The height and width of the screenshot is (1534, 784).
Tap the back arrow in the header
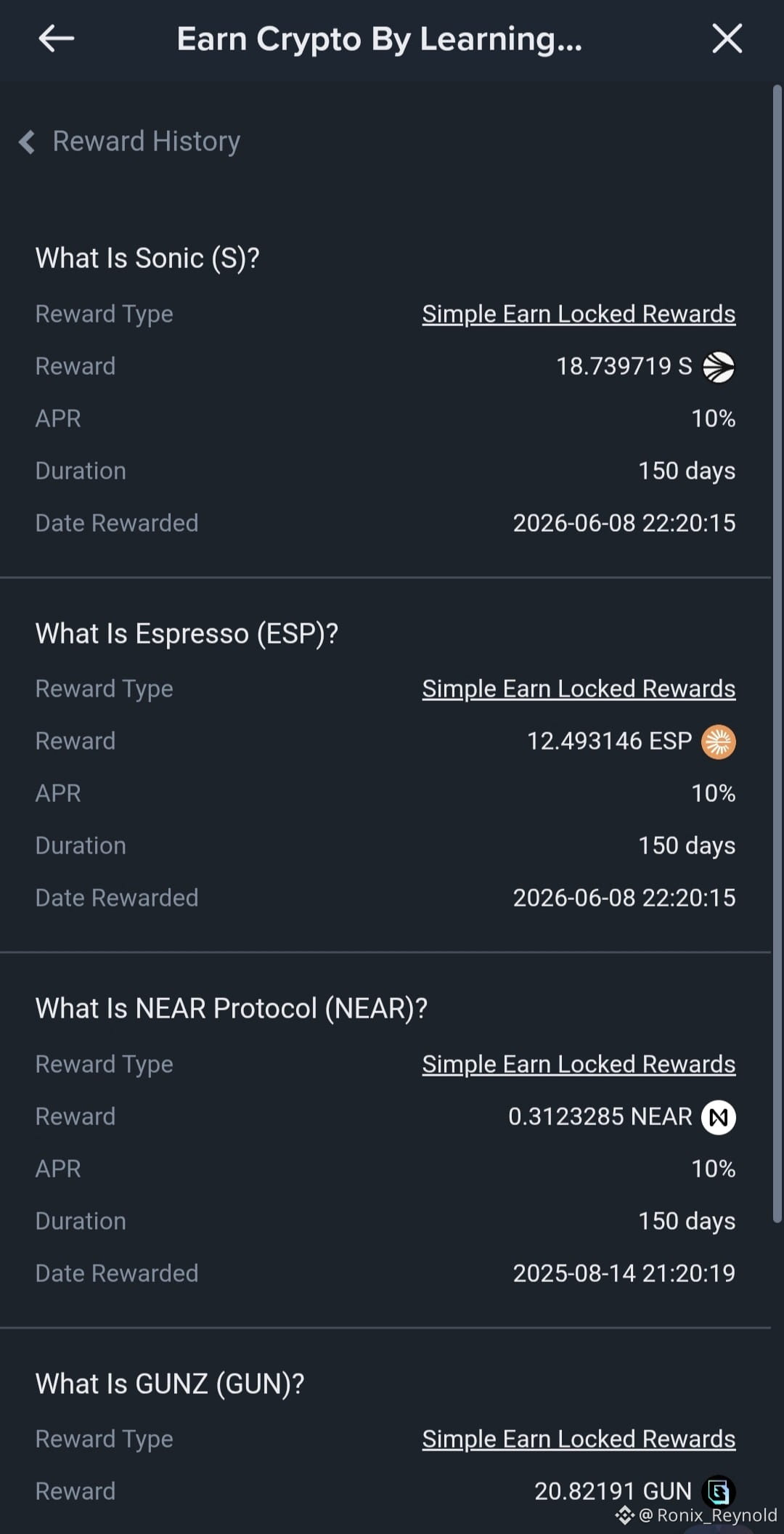(56, 38)
